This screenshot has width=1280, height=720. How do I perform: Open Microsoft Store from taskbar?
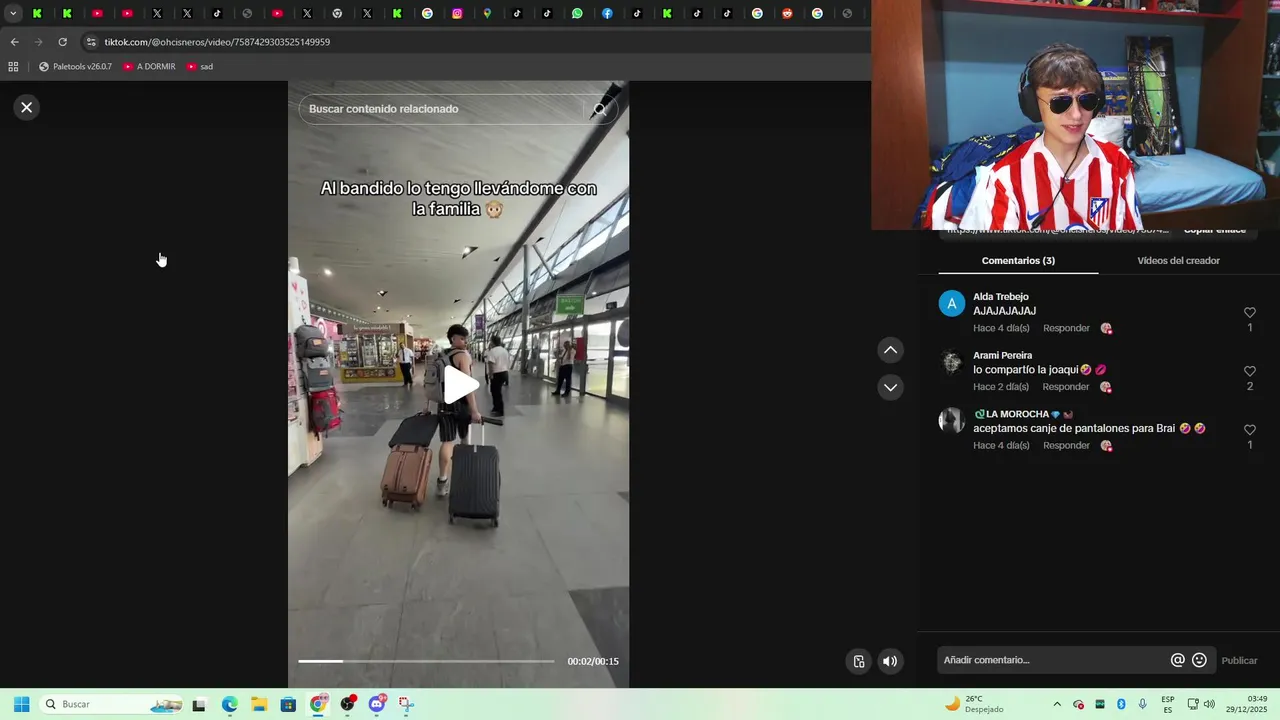[x=288, y=704]
